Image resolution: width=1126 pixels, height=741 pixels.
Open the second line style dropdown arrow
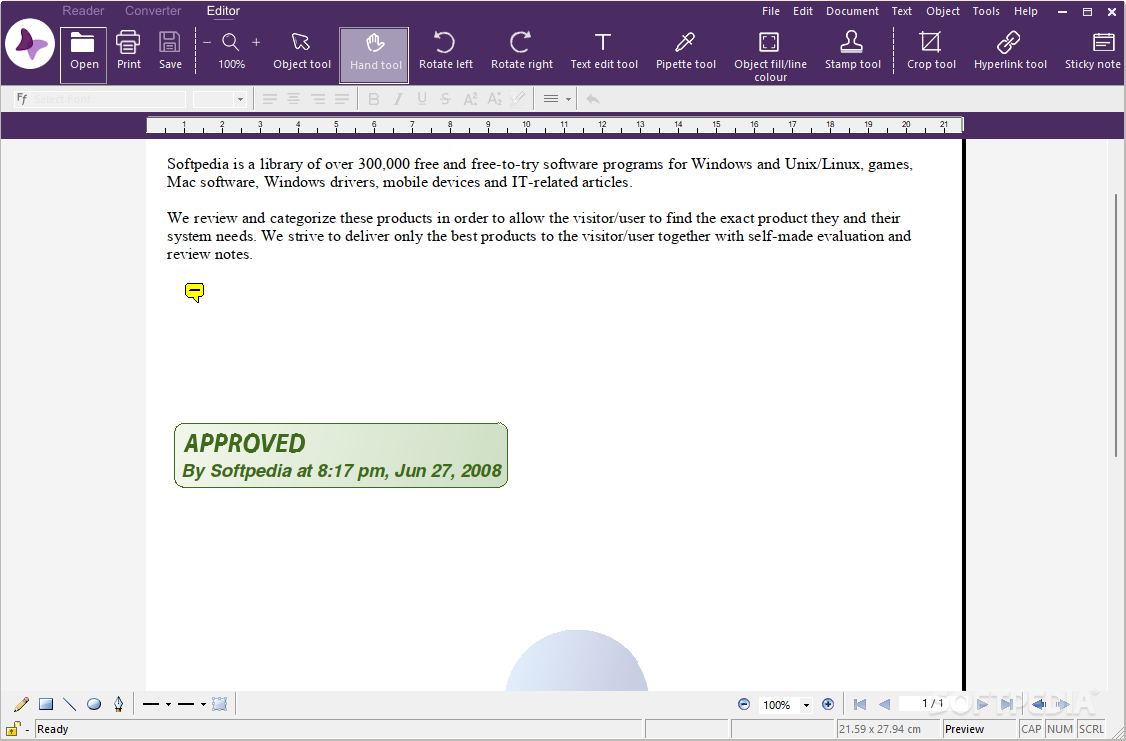coord(203,704)
